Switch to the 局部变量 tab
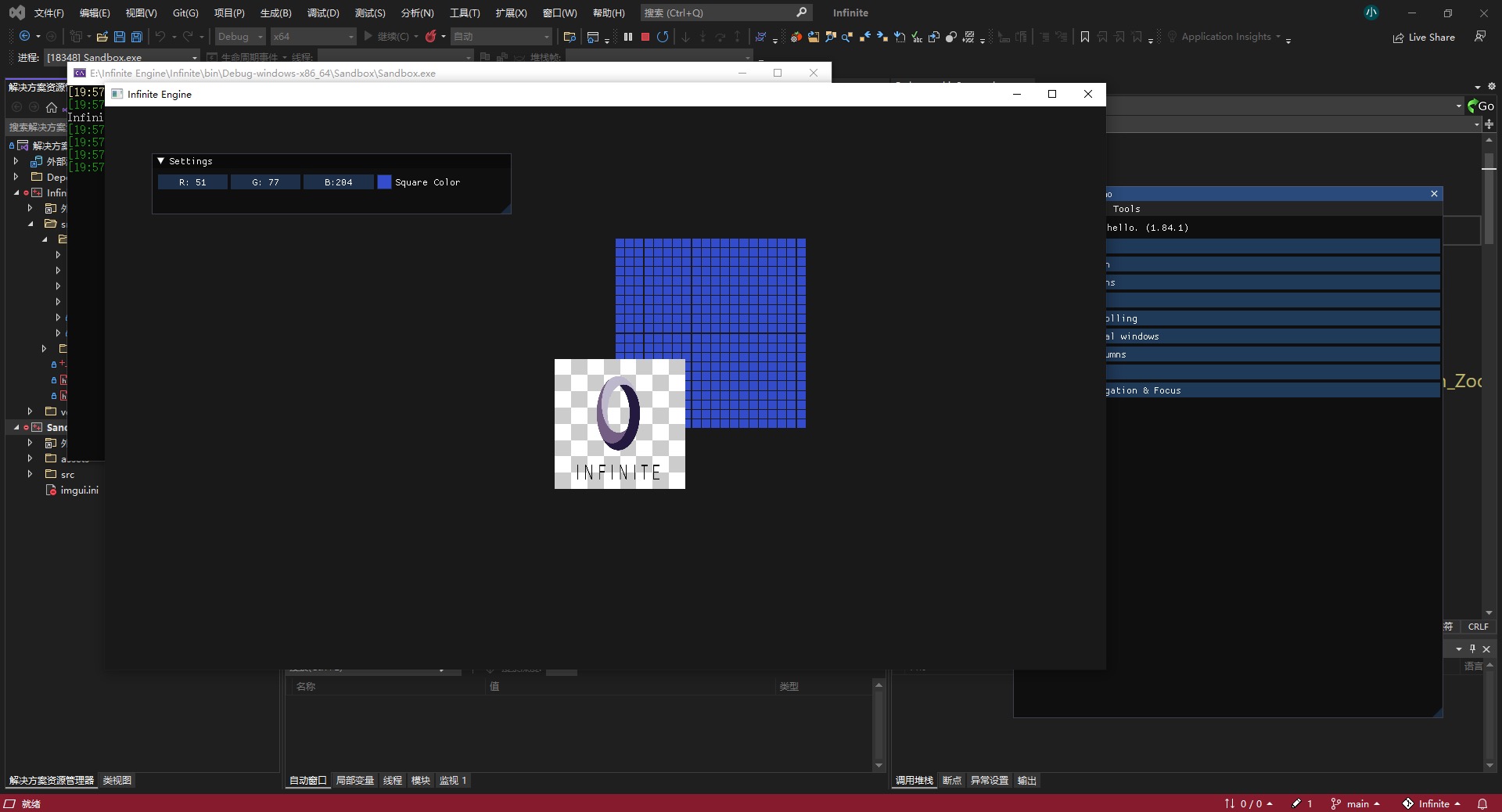 tap(354, 781)
